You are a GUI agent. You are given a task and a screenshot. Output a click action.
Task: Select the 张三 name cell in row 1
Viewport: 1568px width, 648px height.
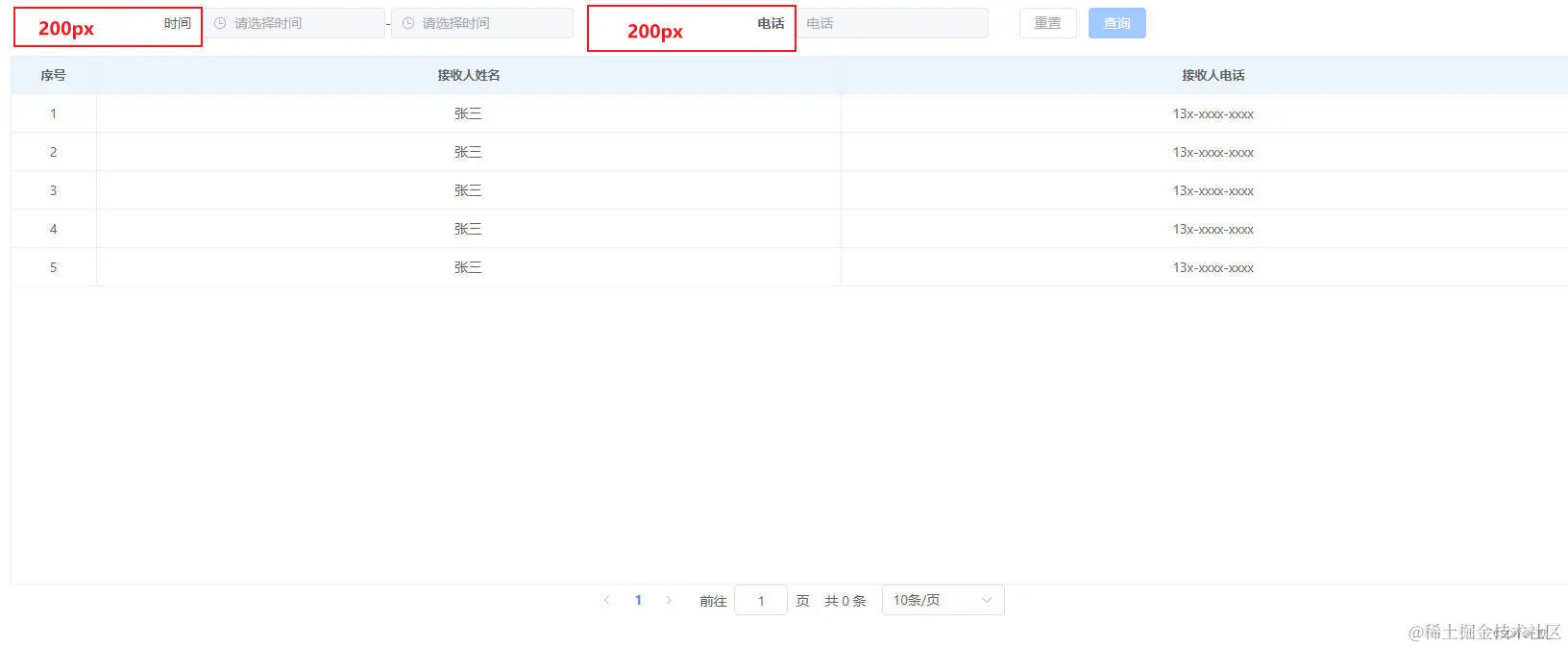(x=469, y=113)
